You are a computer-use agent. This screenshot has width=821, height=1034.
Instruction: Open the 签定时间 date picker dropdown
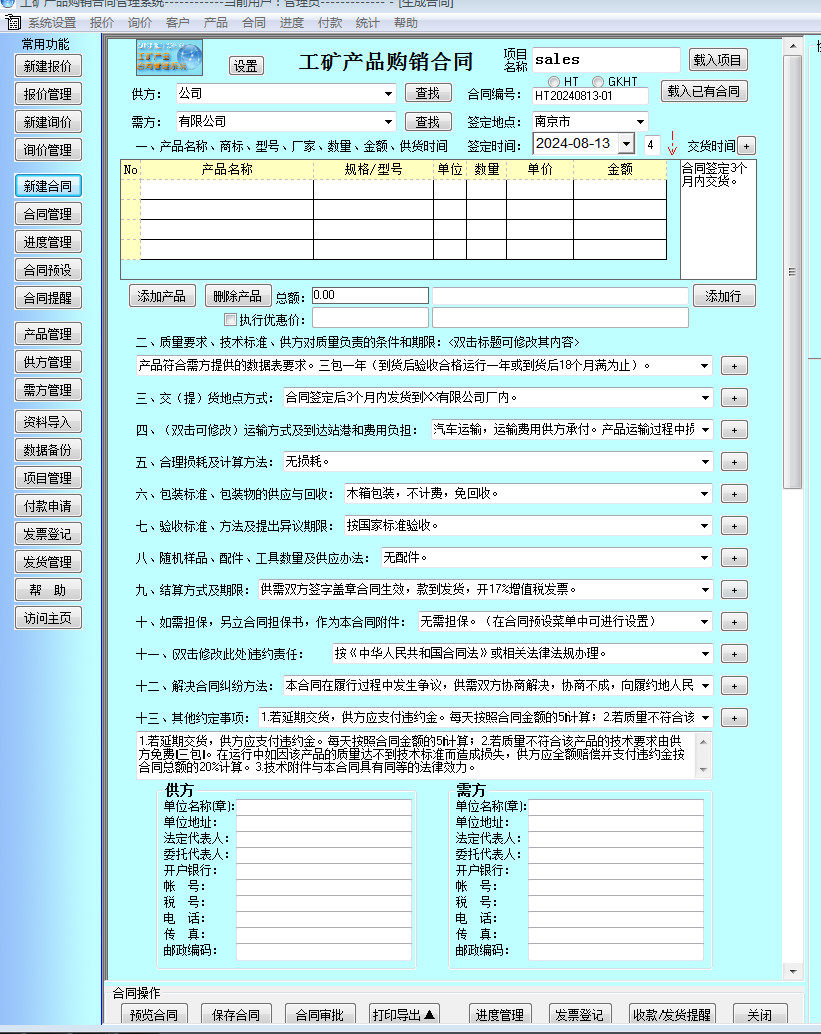(626, 144)
